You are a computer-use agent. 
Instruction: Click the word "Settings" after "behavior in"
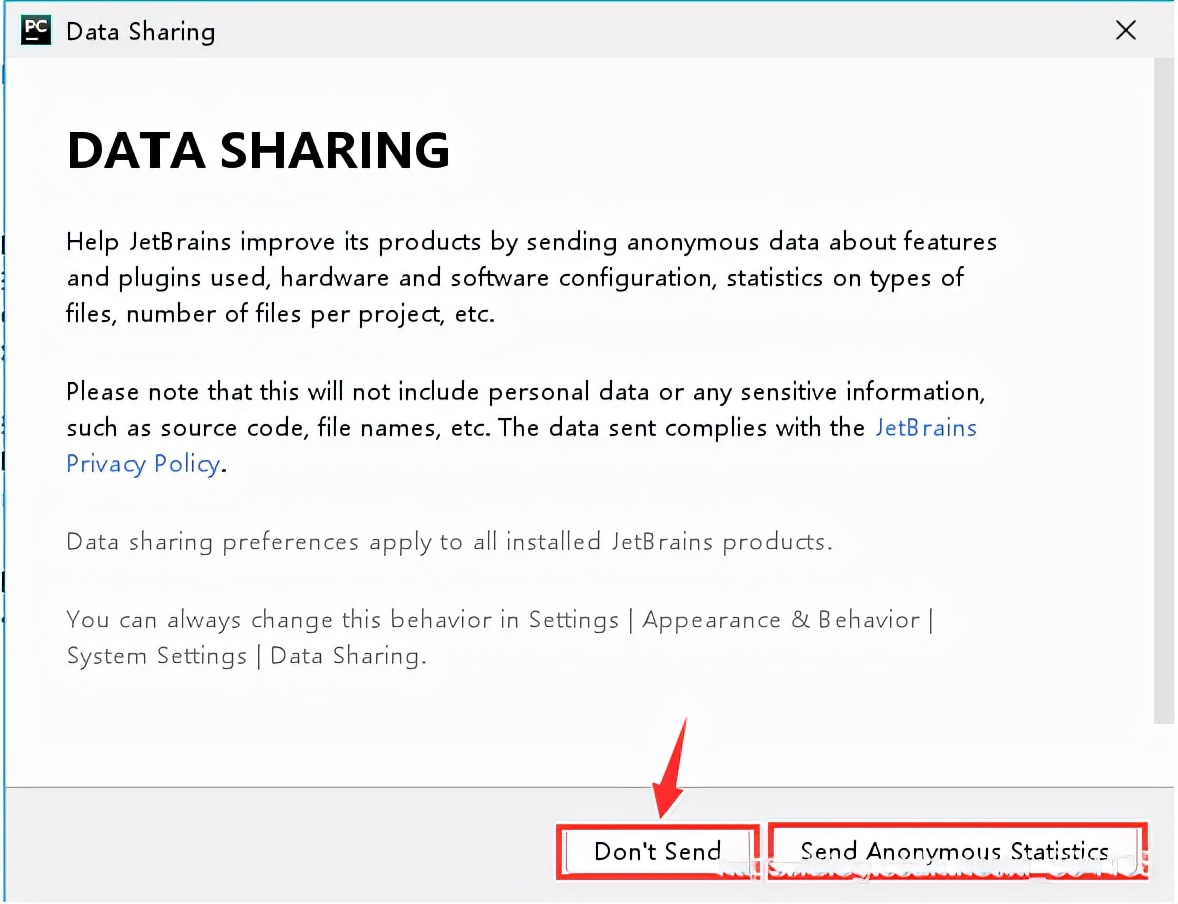[x=573, y=620]
